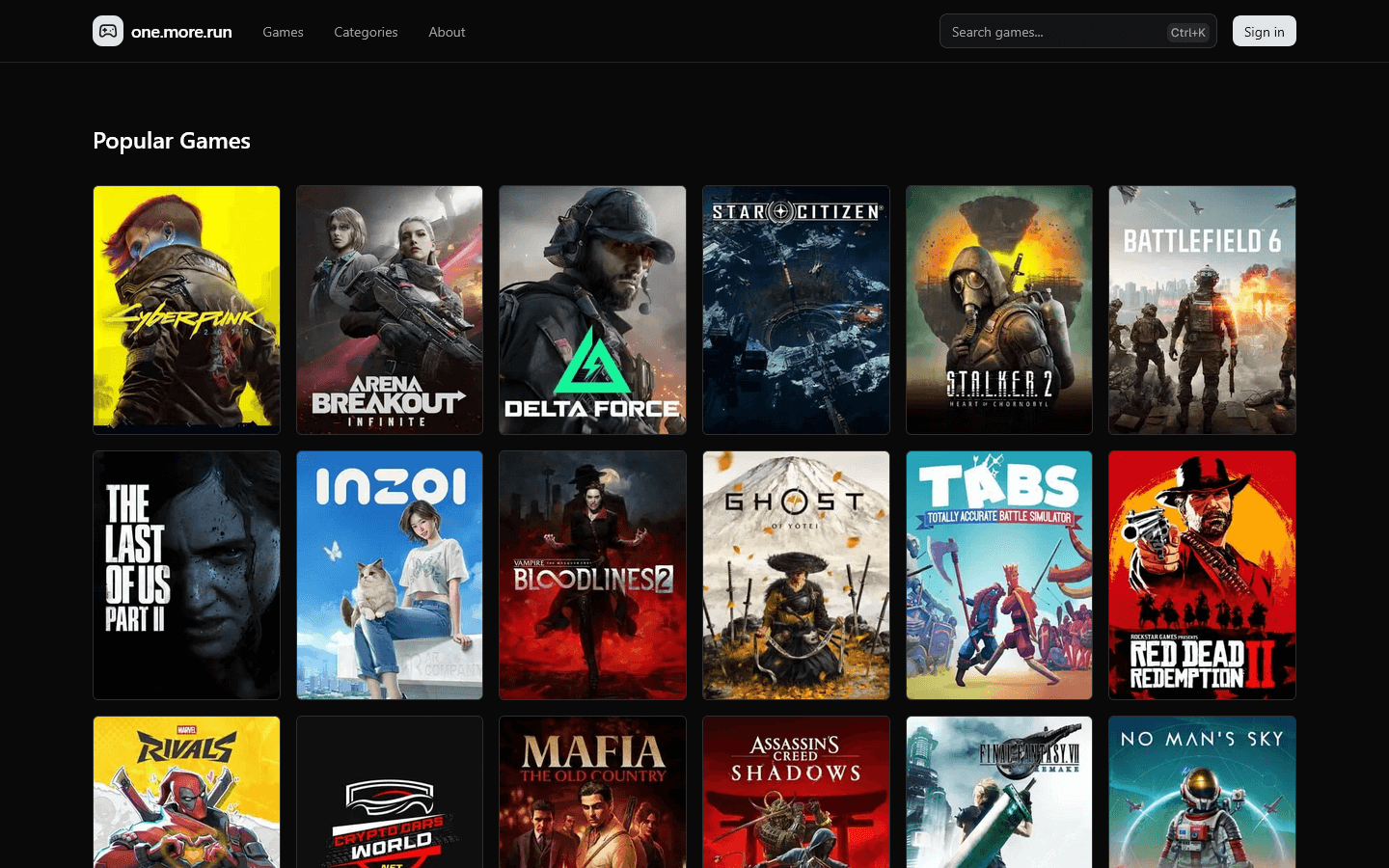1389x868 pixels.
Task: Open the Inzoi game card
Action: pyautogui.click(x=390, y=575)
